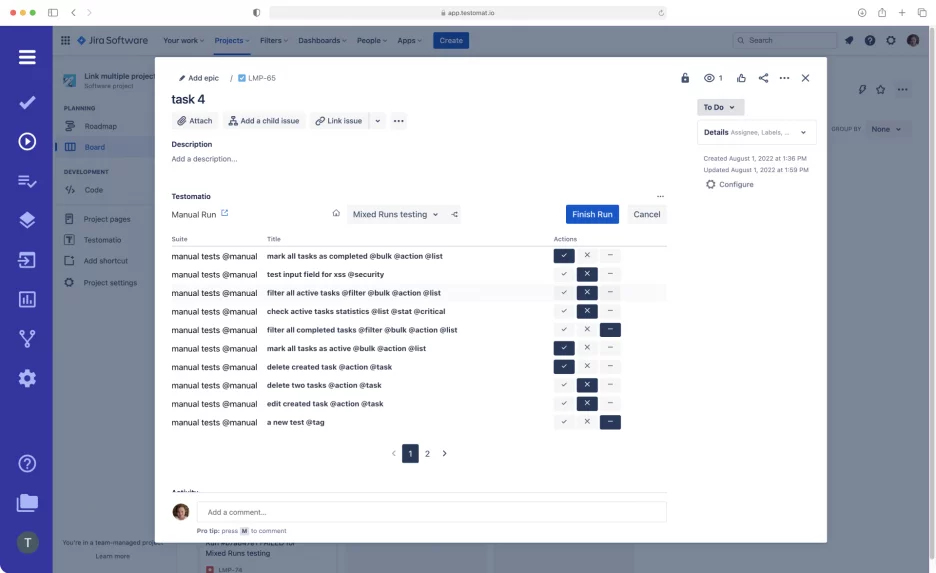
Task: Open projects folder icon in Testomatio sidebar
Action: coord(27,503)
